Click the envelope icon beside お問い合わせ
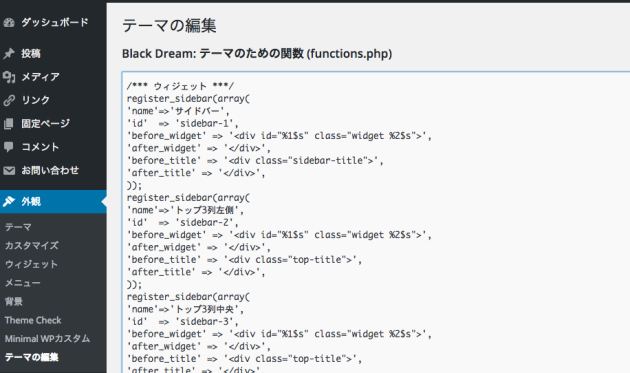The width and height of the screenshot is (630, 373). pos(9,170)
